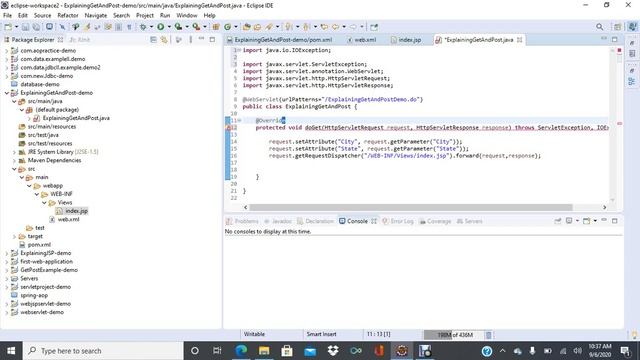Open the Navigate menu
This screenshot has width=640, height=360.
pyautogui.click(x=96, y=15)
